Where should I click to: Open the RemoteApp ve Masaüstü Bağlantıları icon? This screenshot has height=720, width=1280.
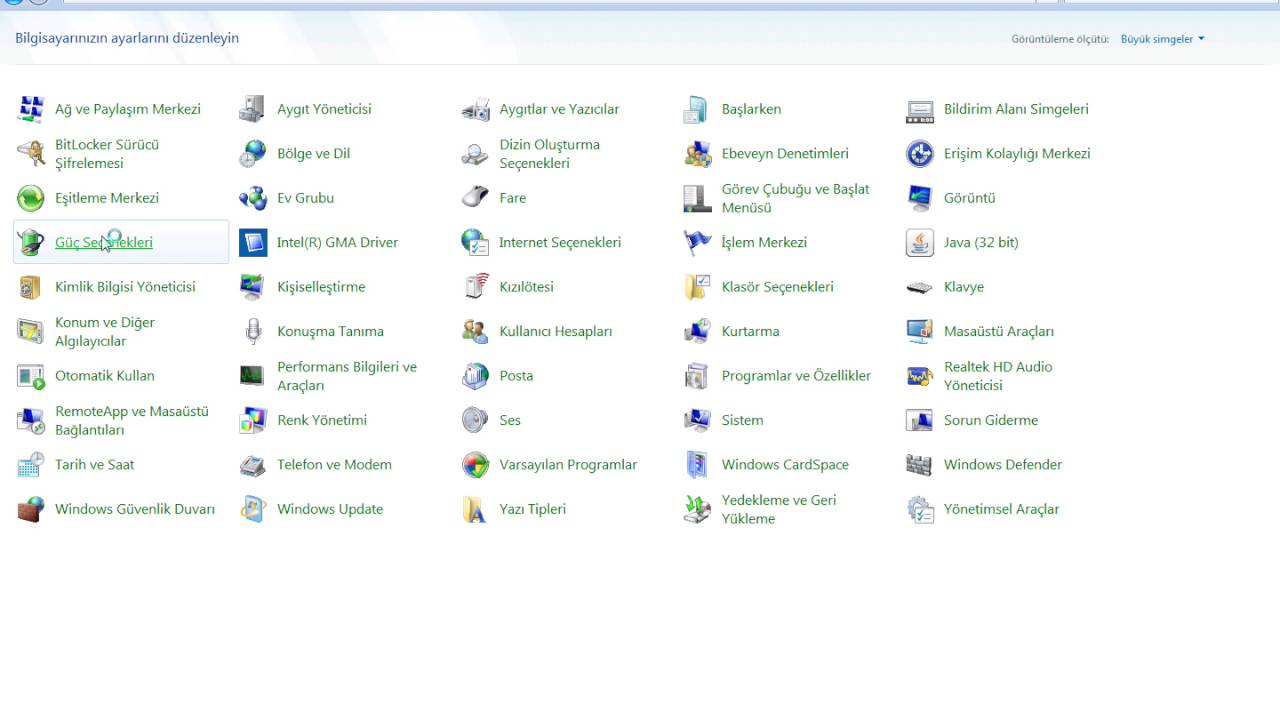pyautogui.click(x=31, y=420)
